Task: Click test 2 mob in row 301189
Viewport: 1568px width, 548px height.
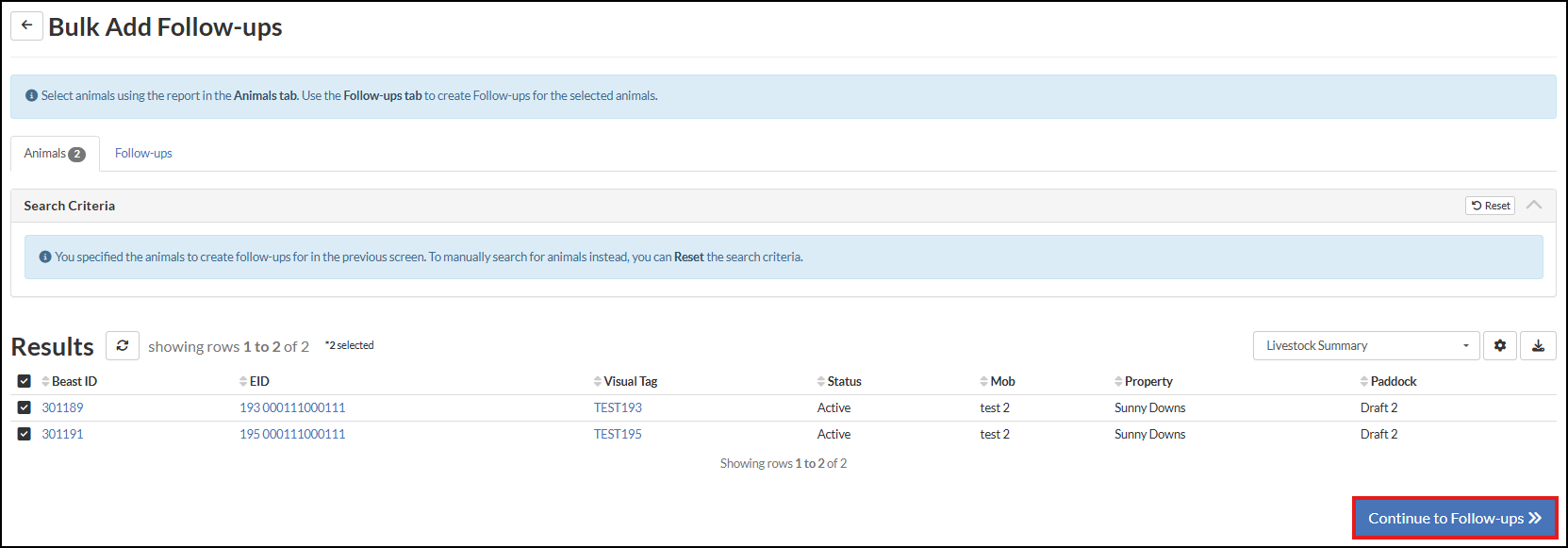Action: click(x=995, y=407)
